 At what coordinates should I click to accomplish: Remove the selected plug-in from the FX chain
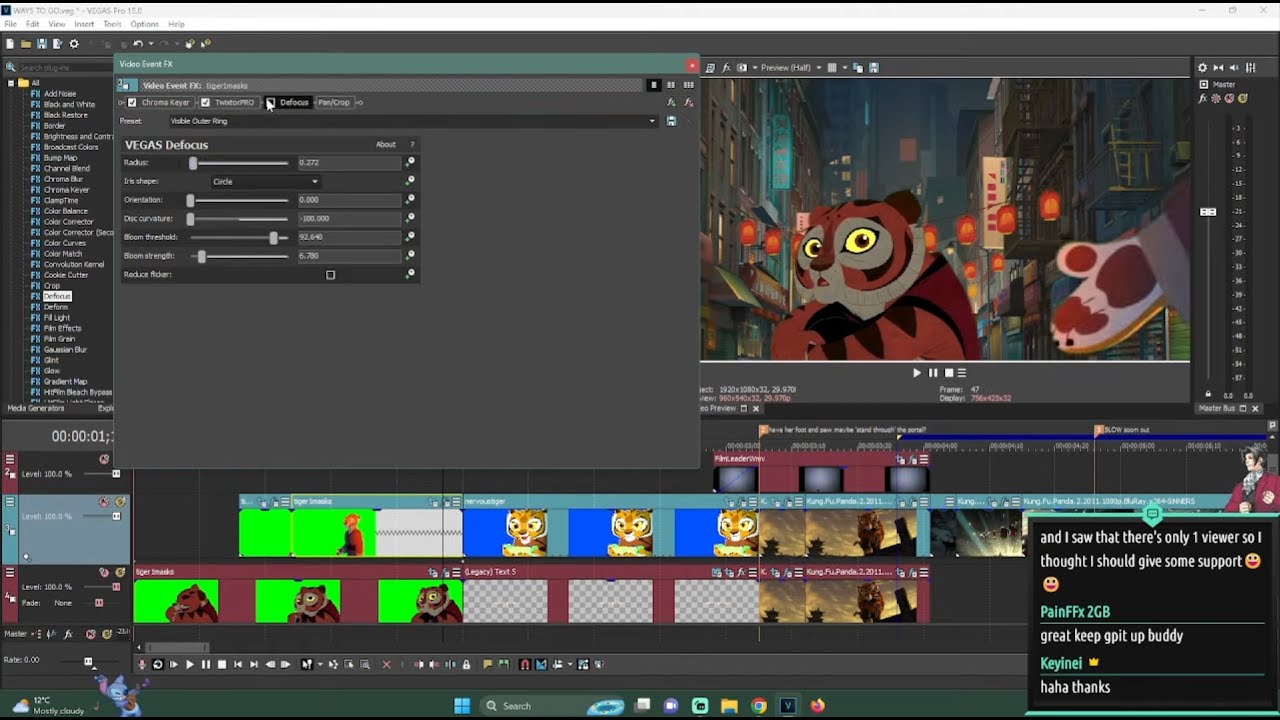[x=688, y=102]
